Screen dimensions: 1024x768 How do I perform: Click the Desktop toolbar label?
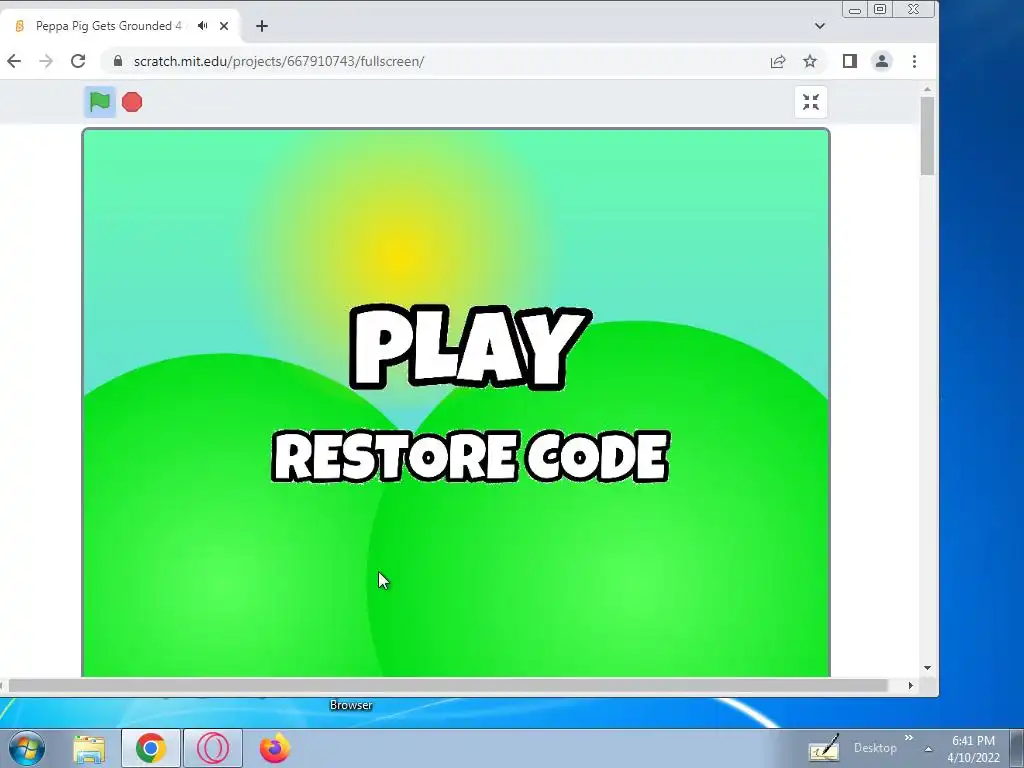click(875, 748)
